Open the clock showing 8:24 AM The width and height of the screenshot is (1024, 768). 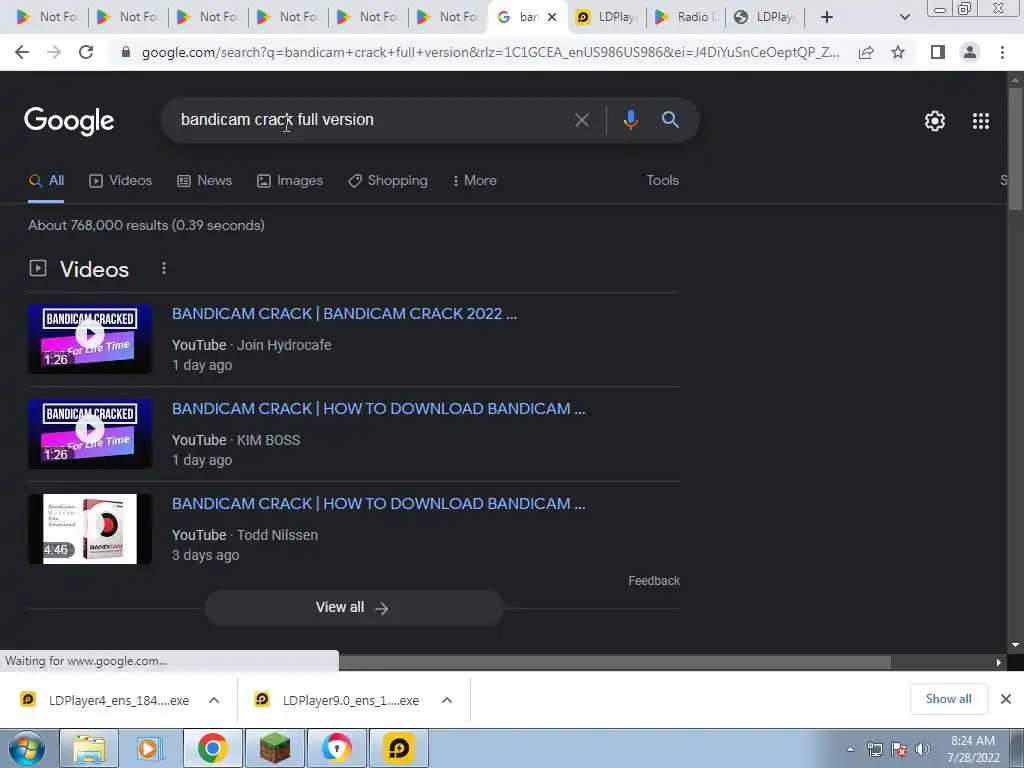[x=973, y=749]
